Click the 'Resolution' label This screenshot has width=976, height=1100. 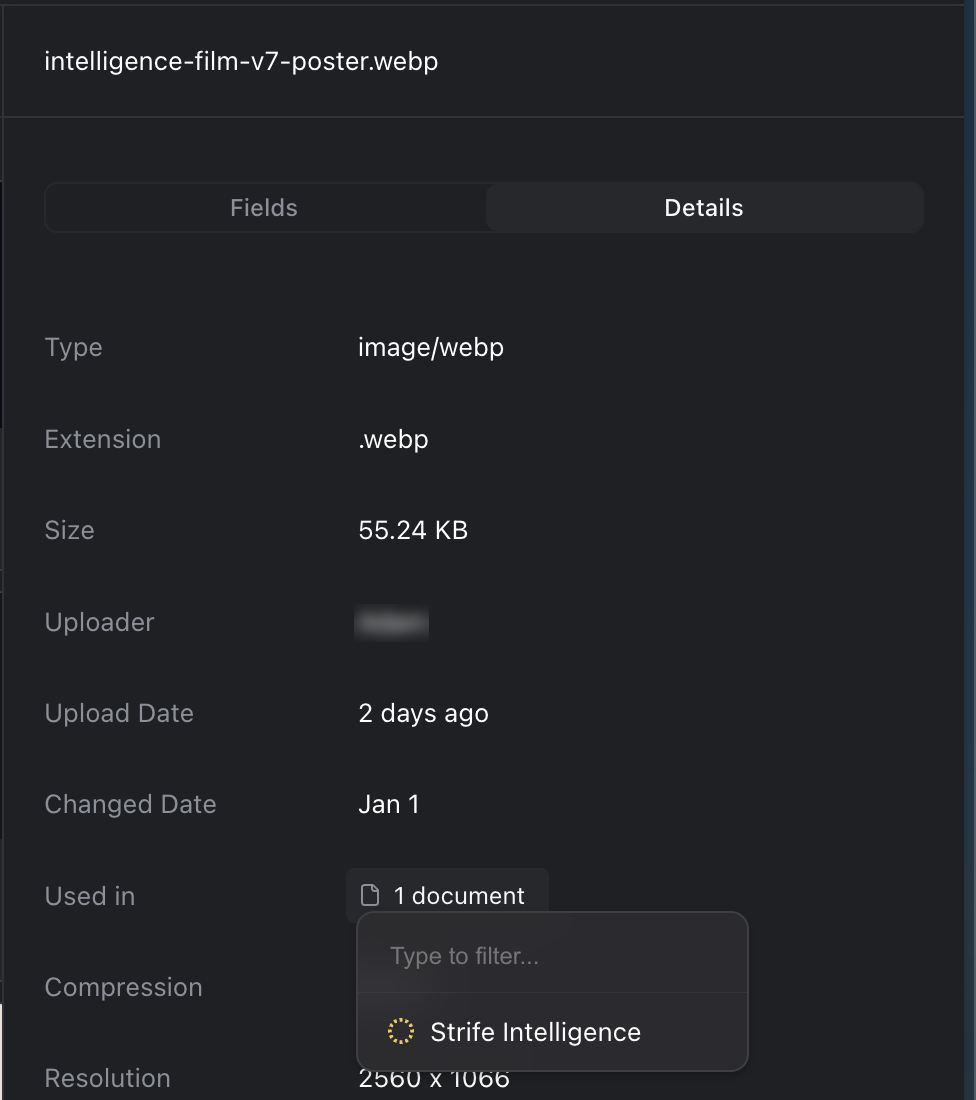107,1078
